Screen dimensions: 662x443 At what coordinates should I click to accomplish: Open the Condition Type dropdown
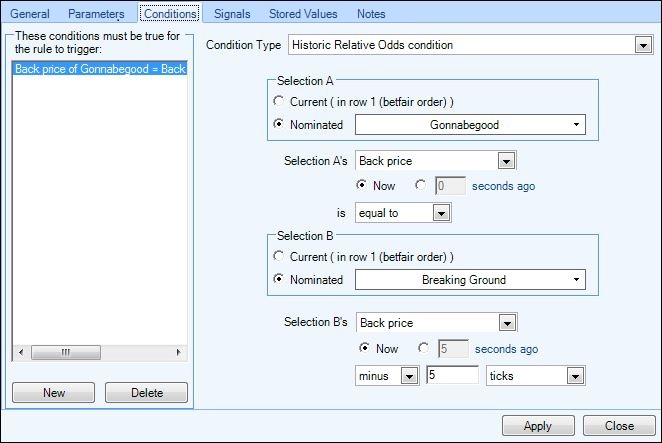(470, 45)
